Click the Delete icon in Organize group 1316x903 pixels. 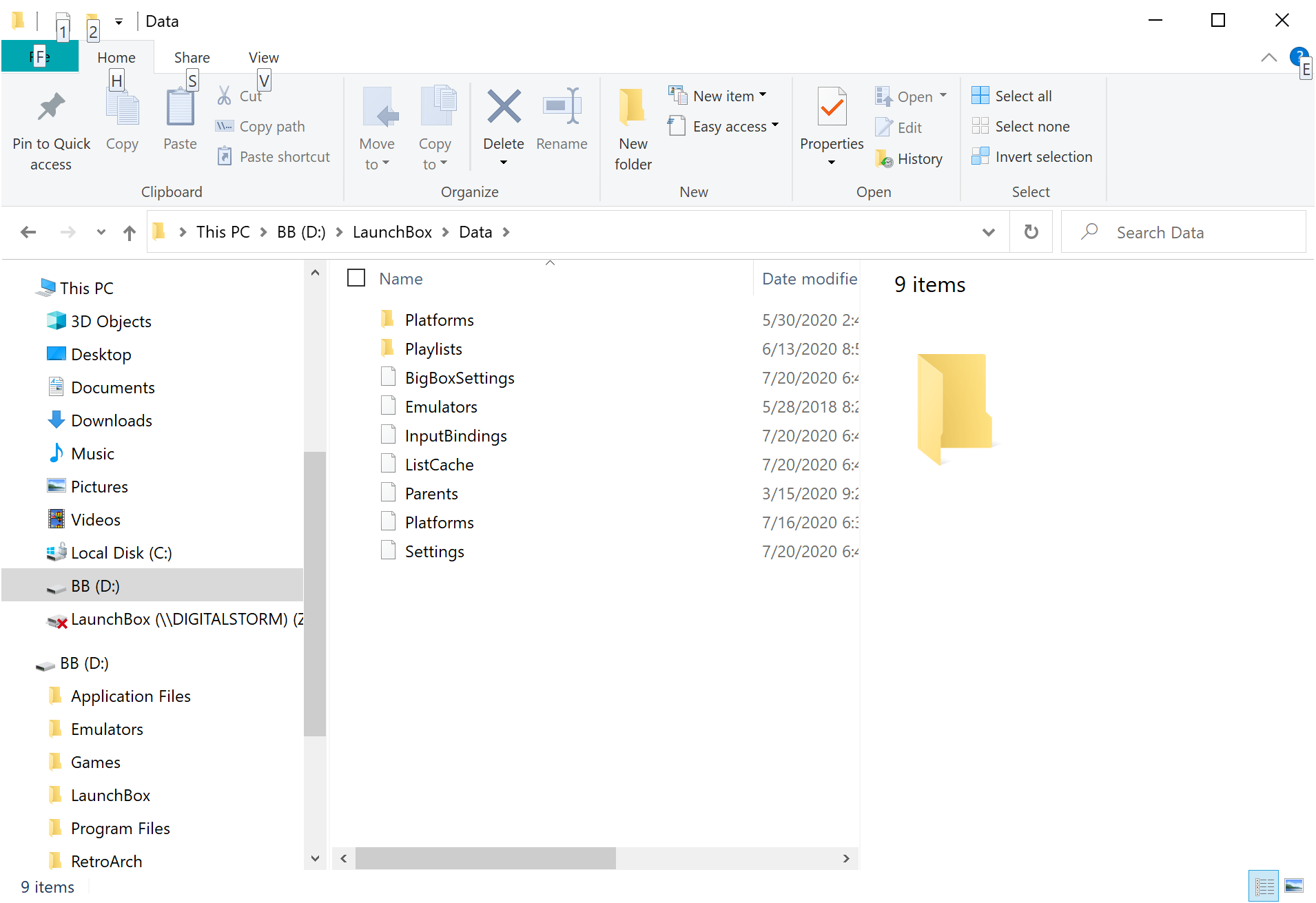click(504, 108)
